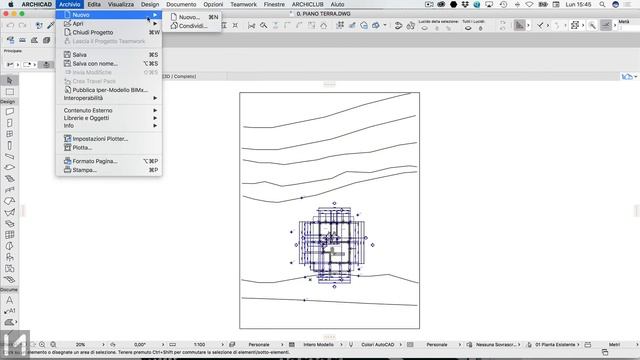
Task: Select the Slab tool in the toolbox
Action: click(x=10, y=167)
